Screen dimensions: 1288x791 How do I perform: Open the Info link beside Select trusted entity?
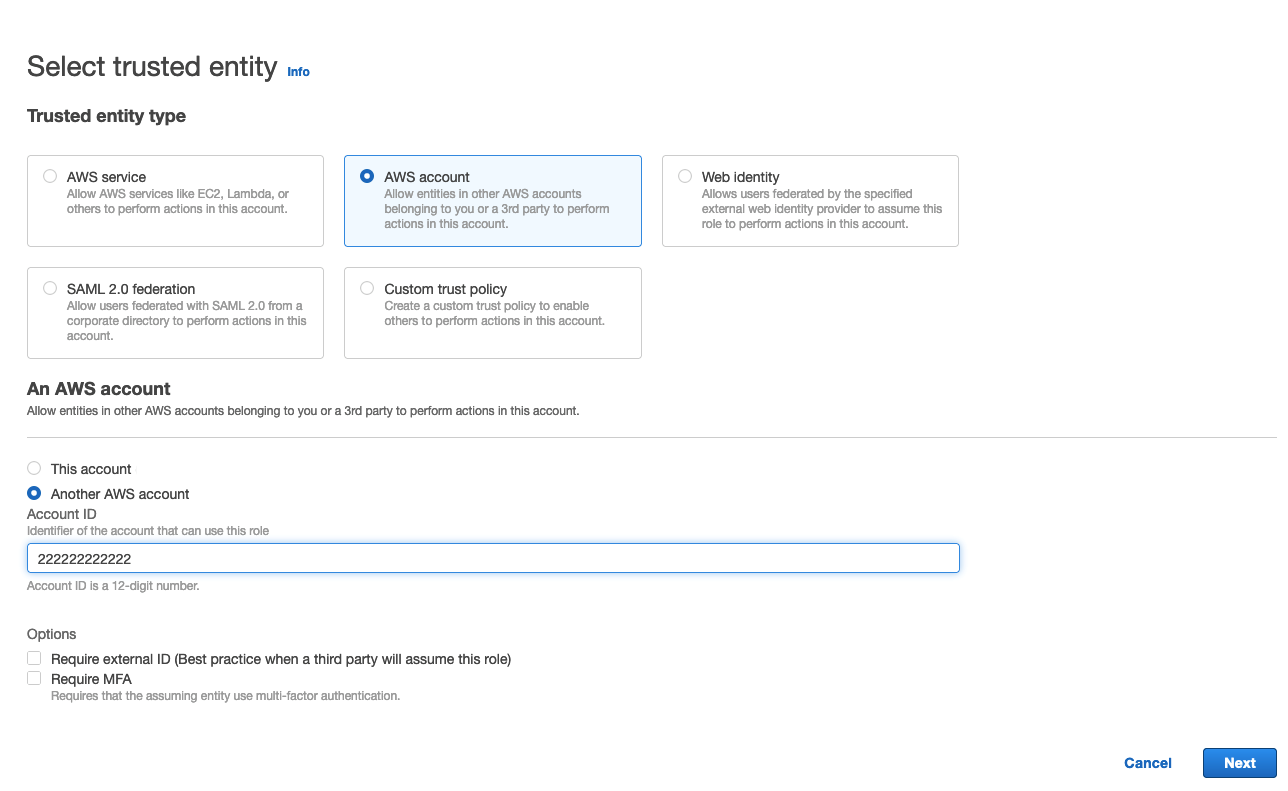(x=298, y=72)
